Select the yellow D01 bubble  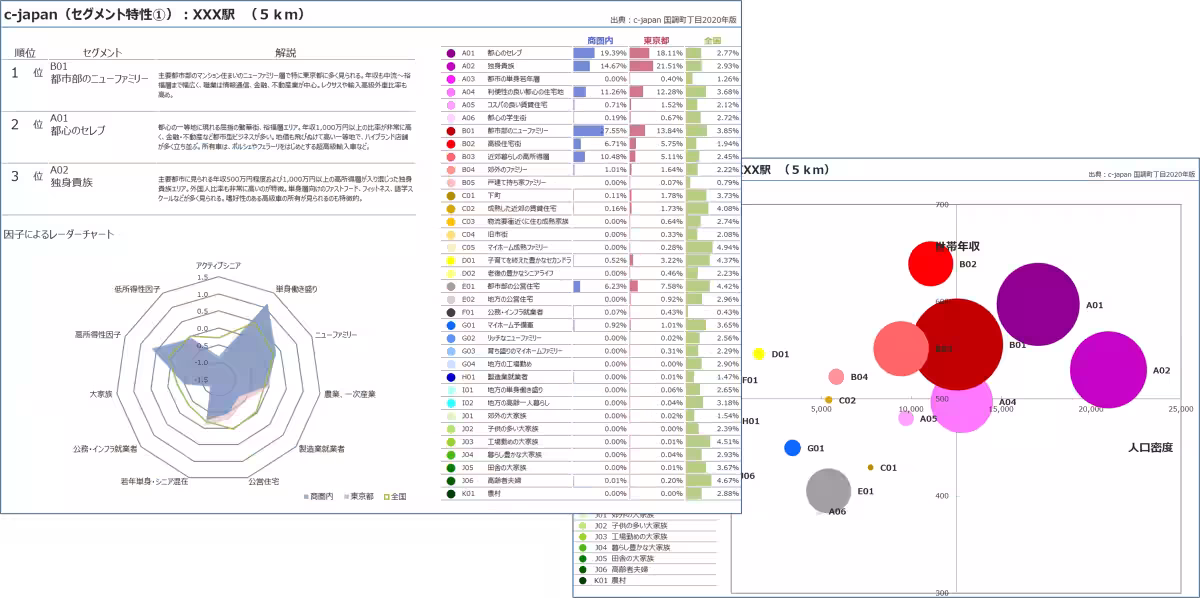(759, 354)
